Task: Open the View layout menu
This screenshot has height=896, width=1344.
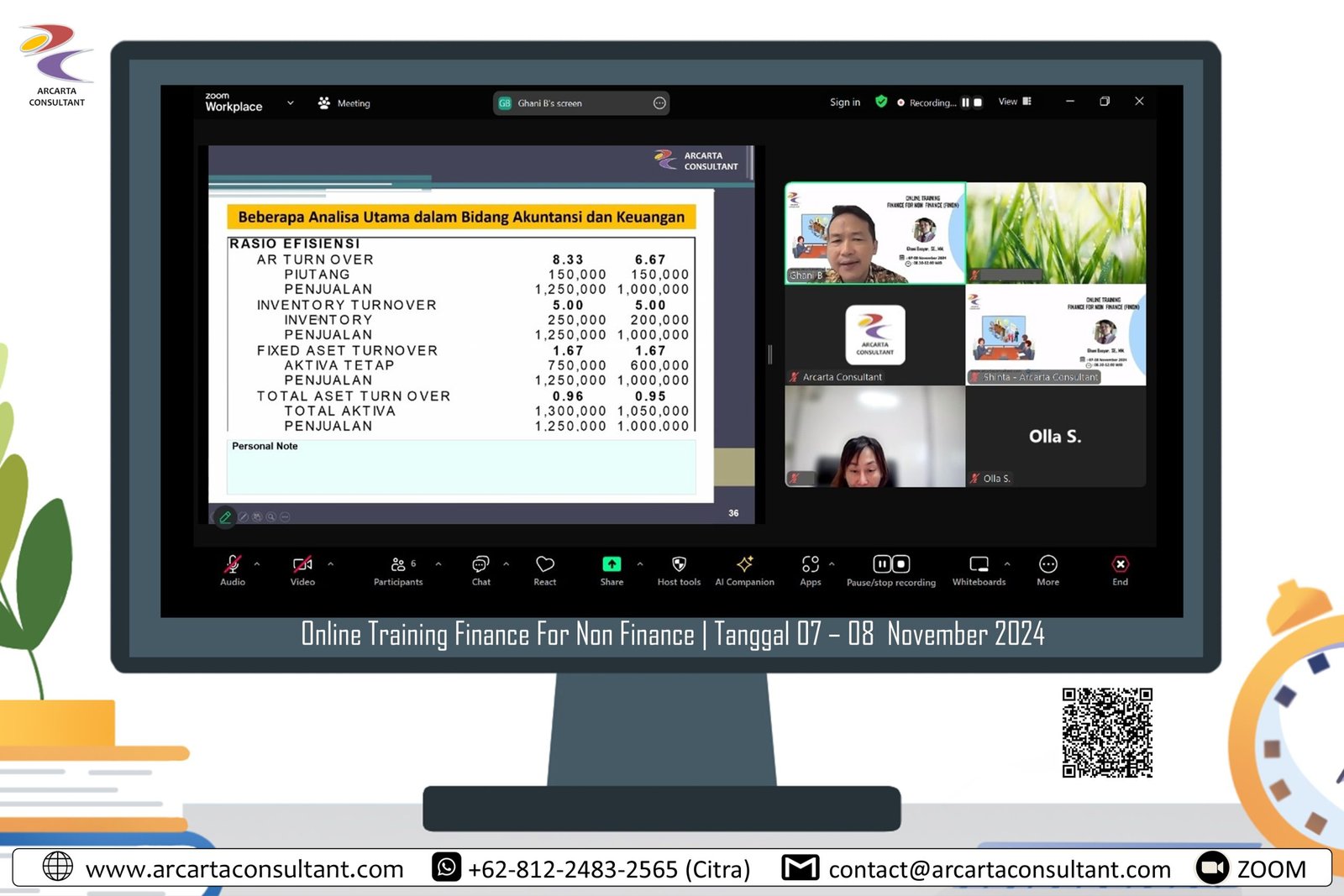Action: pyautogui.click(x=1014, y=102)
